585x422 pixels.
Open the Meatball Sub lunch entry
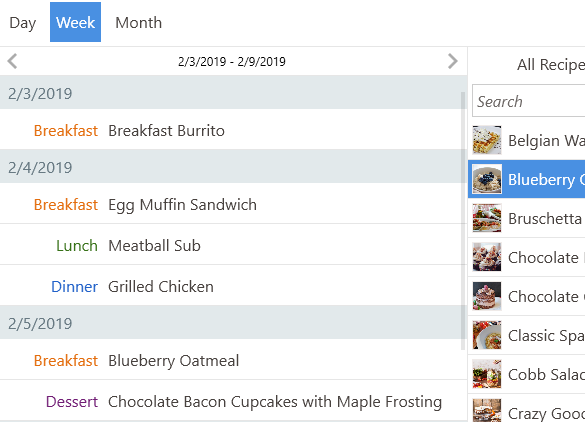point(231,246)
